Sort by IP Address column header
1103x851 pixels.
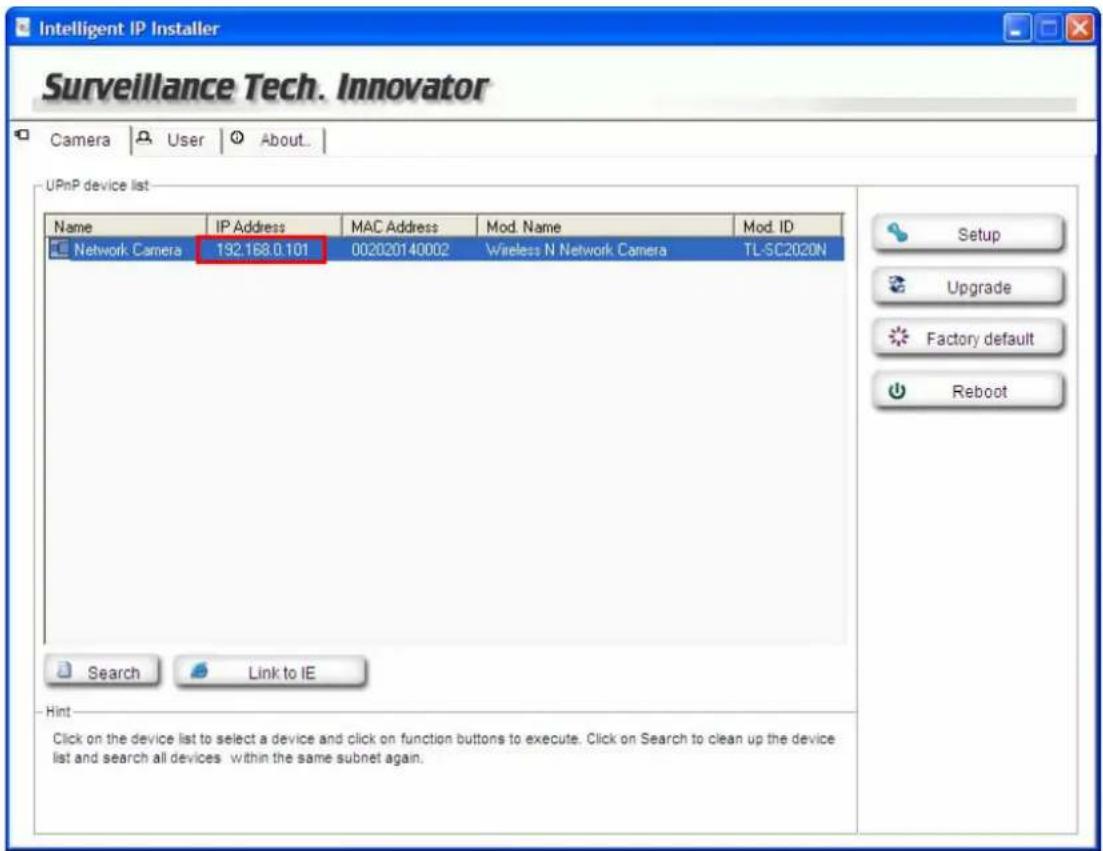[x=274, y=226]
